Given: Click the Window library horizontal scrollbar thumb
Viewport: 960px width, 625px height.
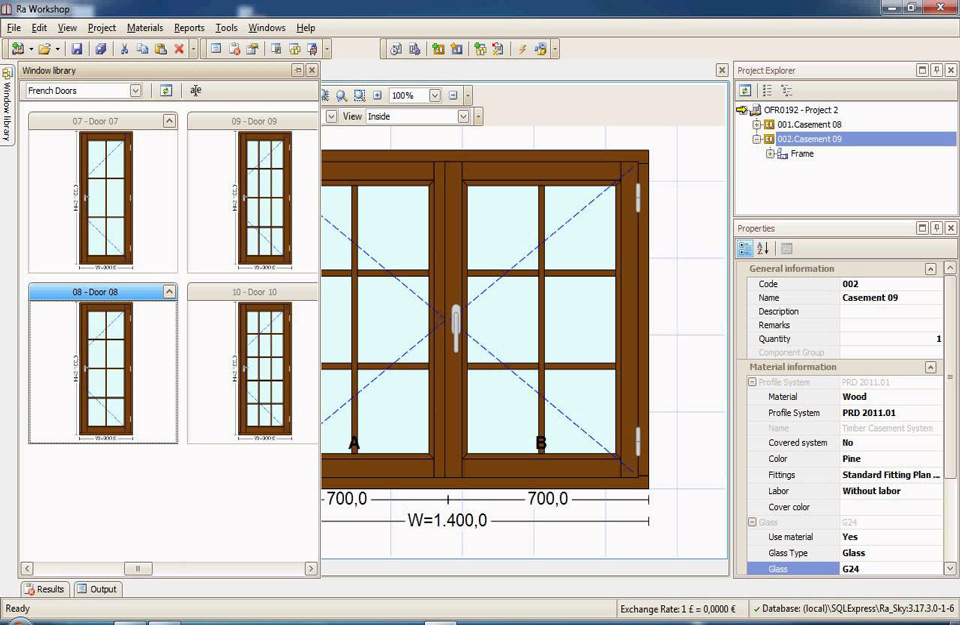Looking at the screenshot, I should coord(138,569).
